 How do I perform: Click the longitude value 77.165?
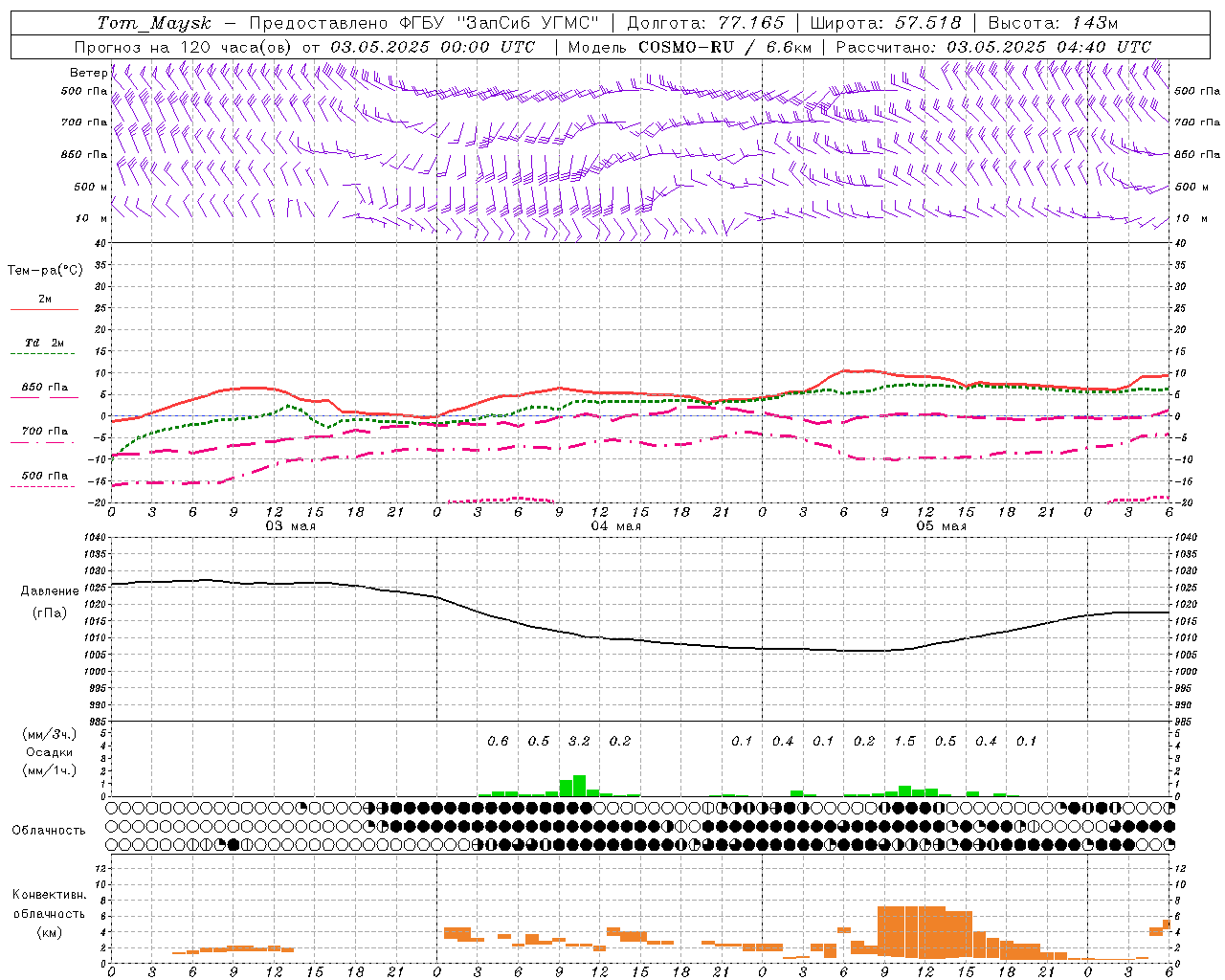point(751,23)
